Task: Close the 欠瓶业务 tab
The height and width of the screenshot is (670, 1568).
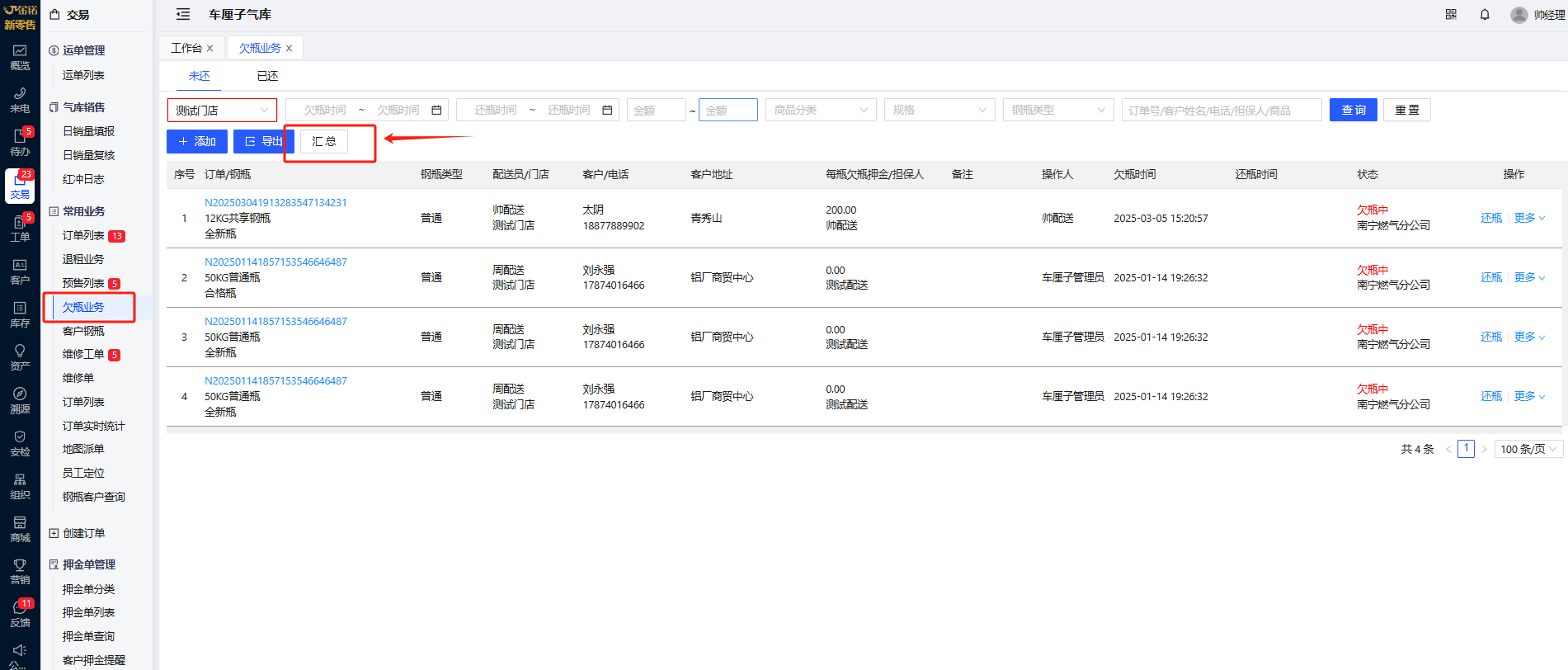Action: tap(290, 49)
